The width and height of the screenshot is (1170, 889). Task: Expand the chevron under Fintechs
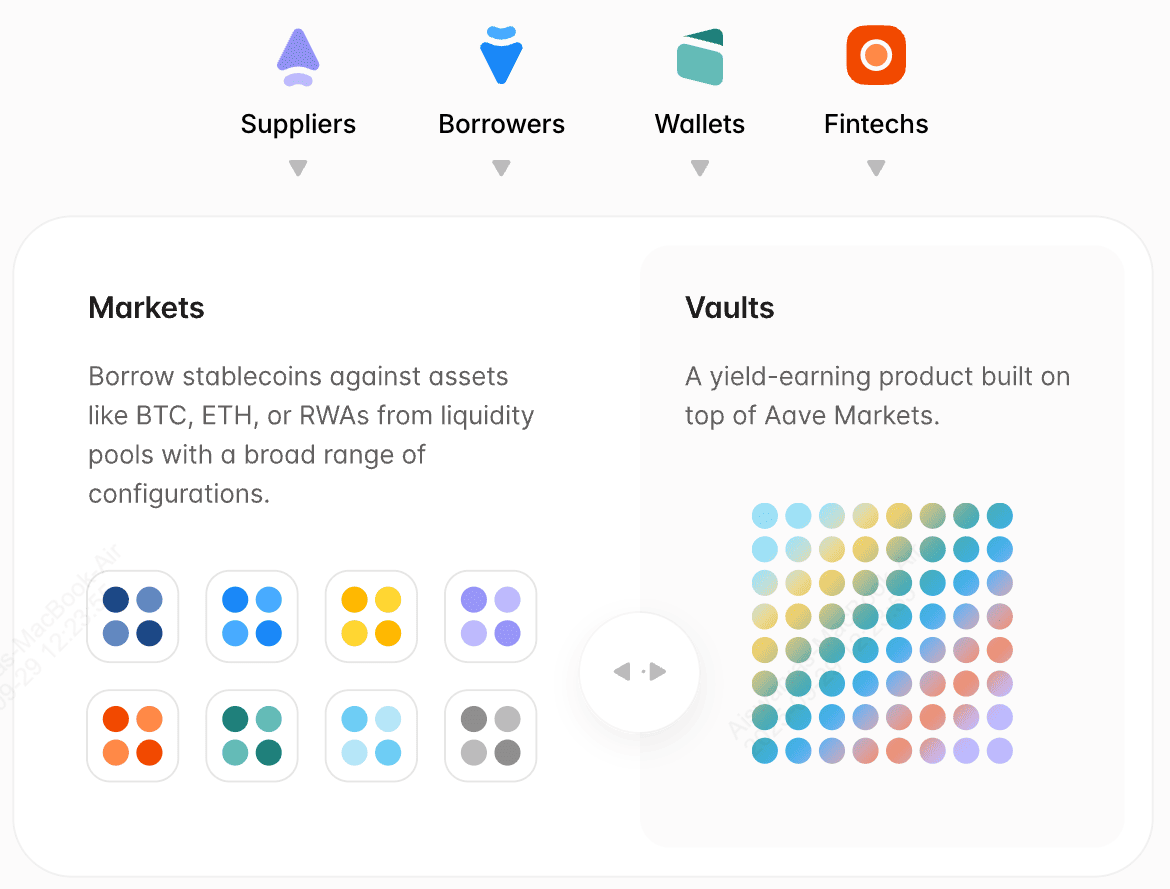click(x=875, y=169)
